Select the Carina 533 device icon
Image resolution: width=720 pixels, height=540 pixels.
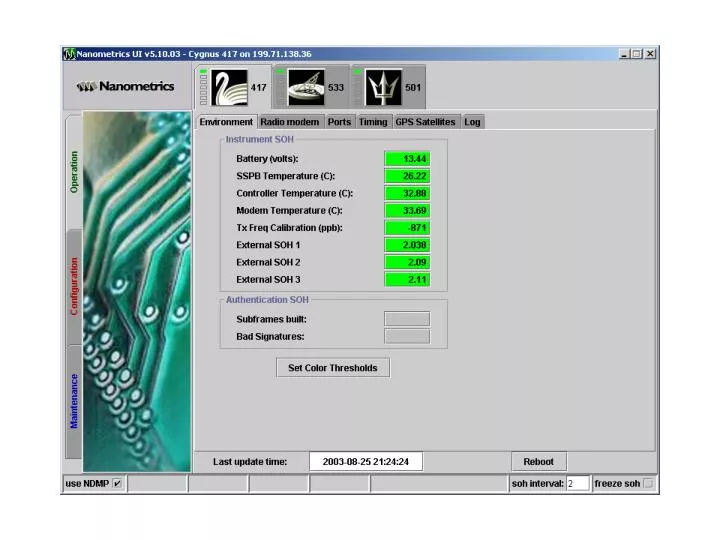[306, 87]
